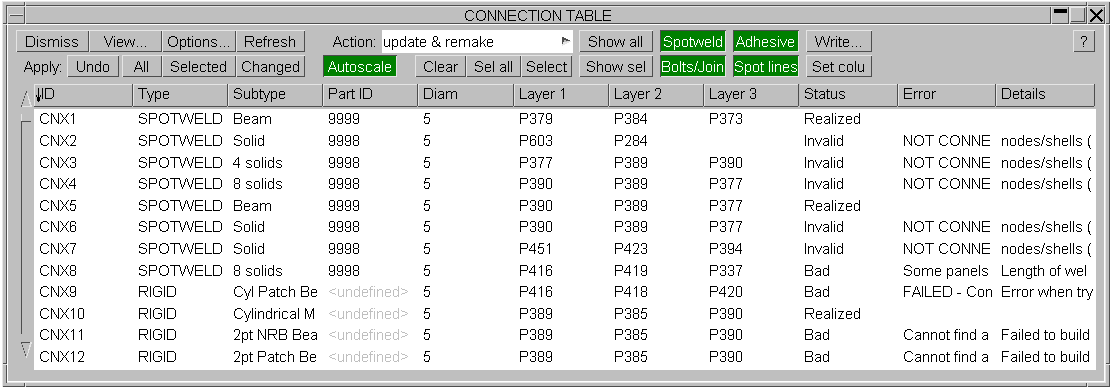Click 'Some panels' error of CNX8
Viewport: 1112px width, 389px height.
point(945,271)
